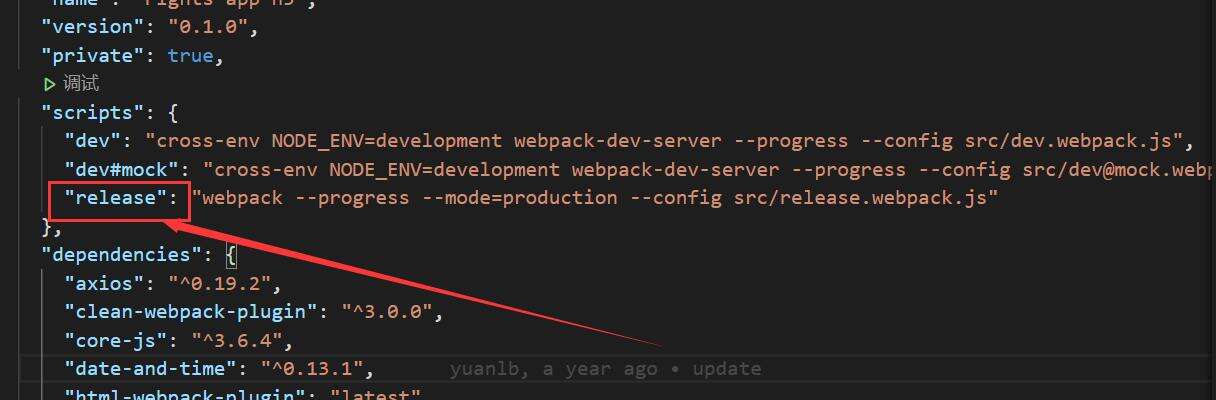Click the "release" script key
Screen dimensions: 1216x400
[x=117, y=197]
